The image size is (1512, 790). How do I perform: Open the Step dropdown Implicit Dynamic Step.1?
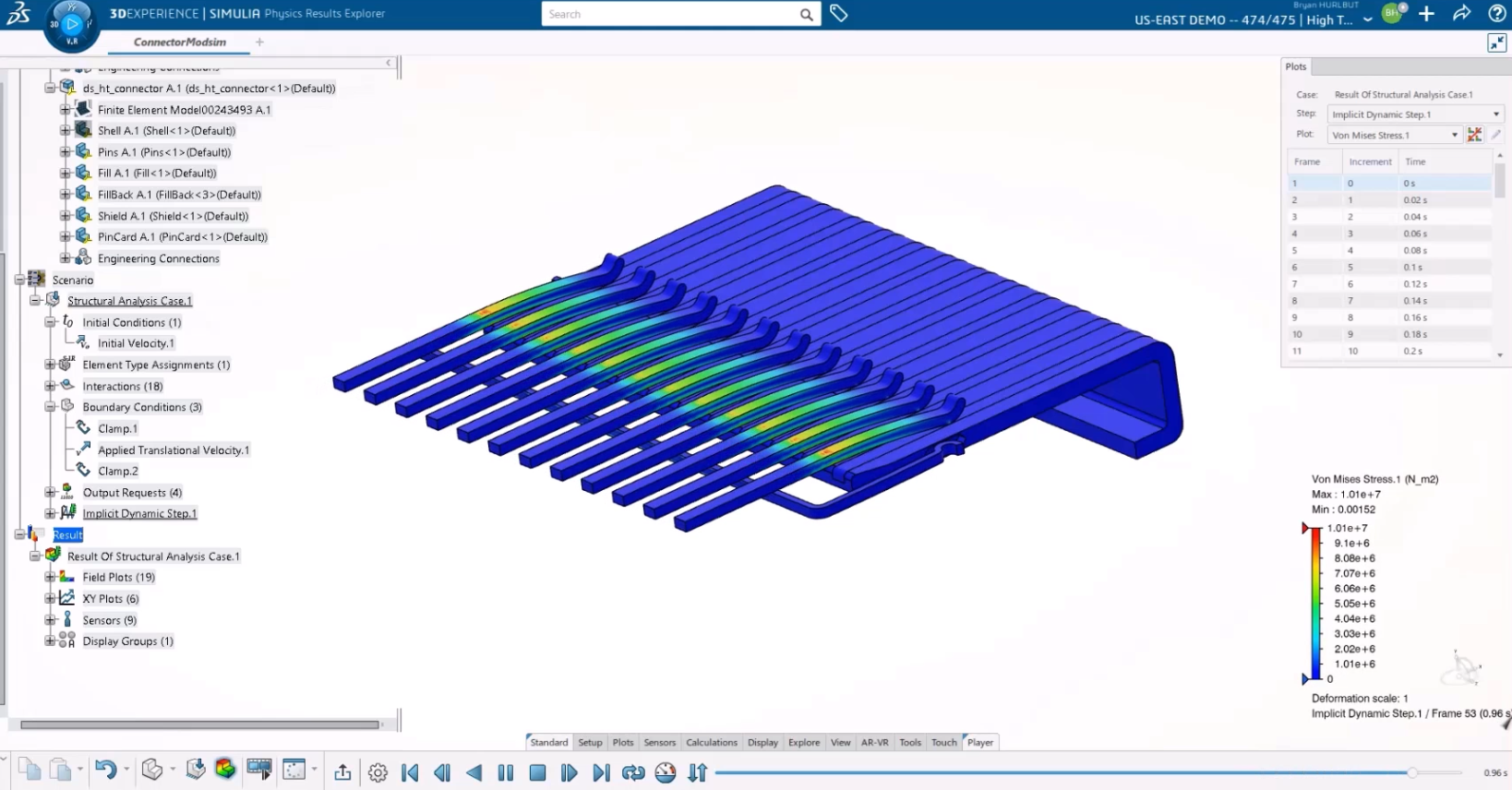[1415, 114]
